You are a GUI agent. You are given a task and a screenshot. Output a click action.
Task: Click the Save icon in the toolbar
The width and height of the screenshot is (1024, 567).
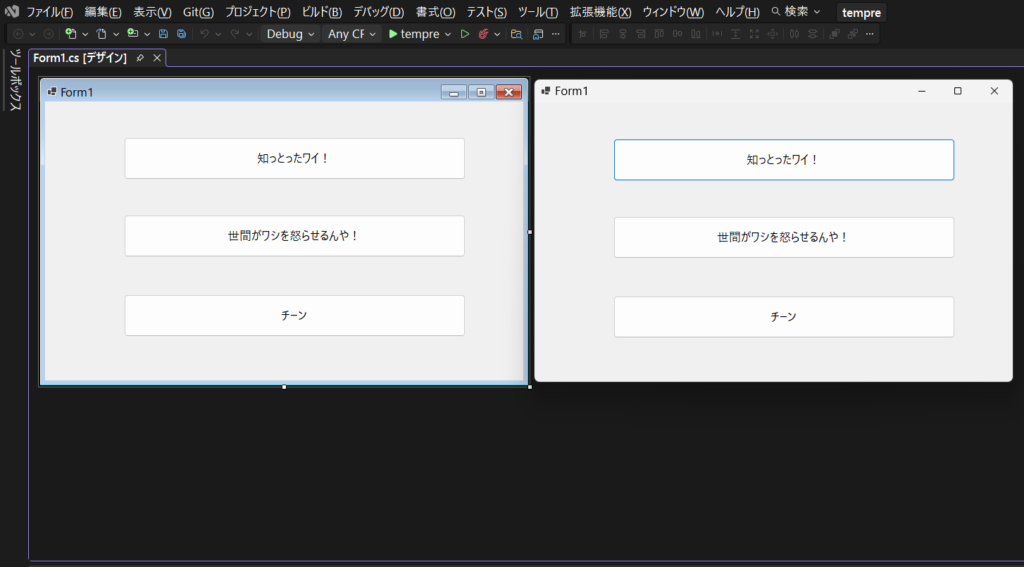[x=163, y=34]
